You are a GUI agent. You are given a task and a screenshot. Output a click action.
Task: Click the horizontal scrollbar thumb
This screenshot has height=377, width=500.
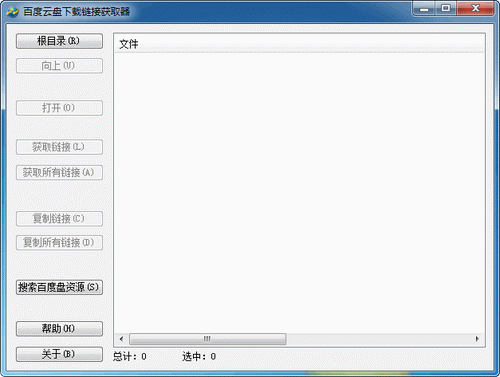click(207, 339)
